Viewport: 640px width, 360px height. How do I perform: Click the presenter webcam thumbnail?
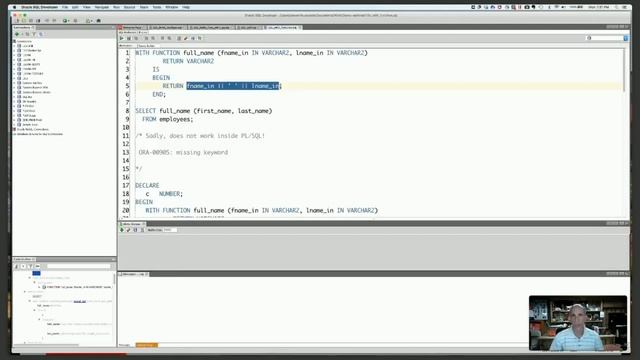578,323
